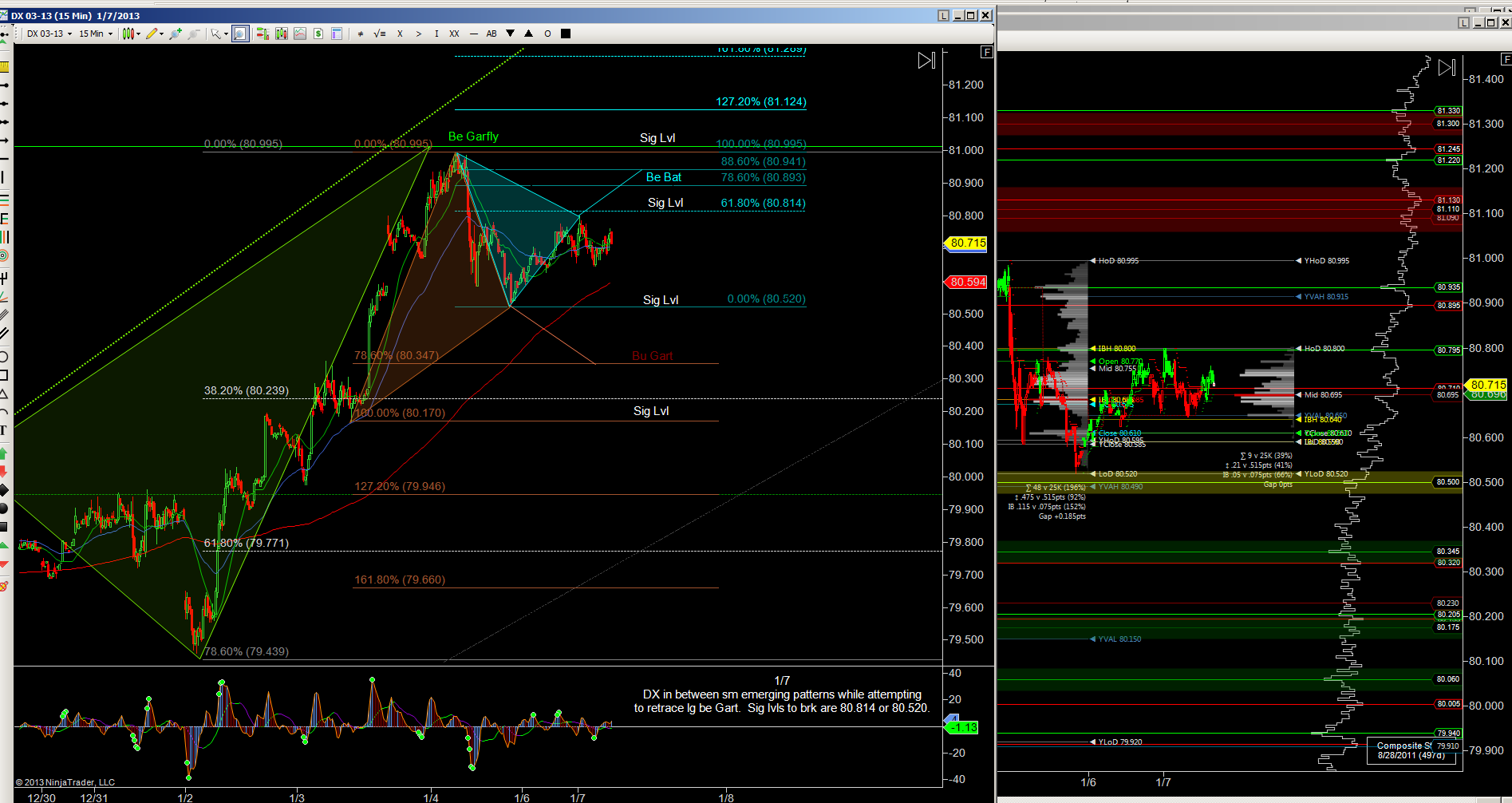The height and width of the screenshot is (803, 1512).
Task: Click the zoom in magnifier with plus
Action: [x=176, y=34]
